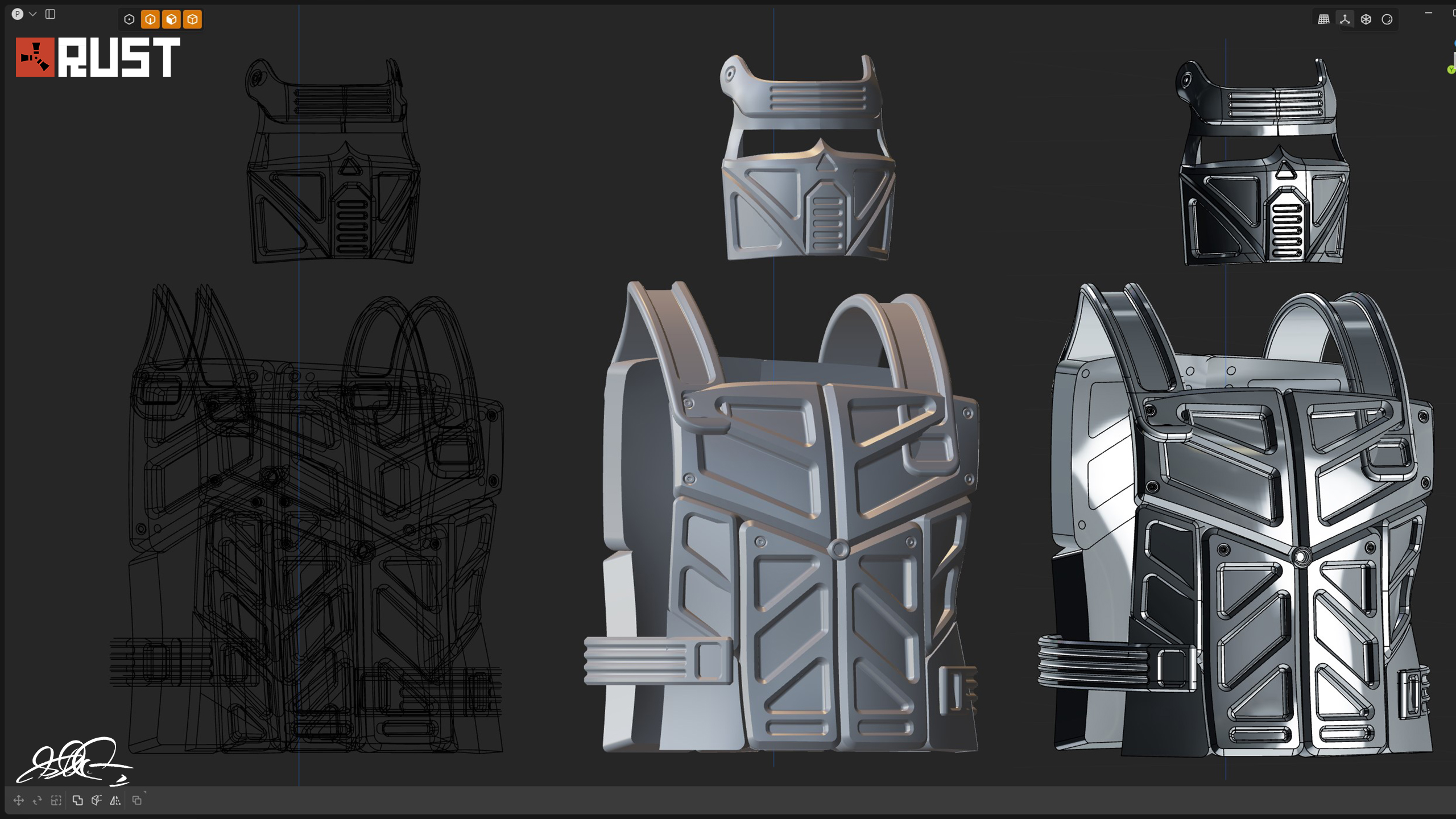The height and width of the screenshot is (819, 1456).
Task: Select the wireframe chest armor model
Action: pyautogui.click(x=306, y=519)
